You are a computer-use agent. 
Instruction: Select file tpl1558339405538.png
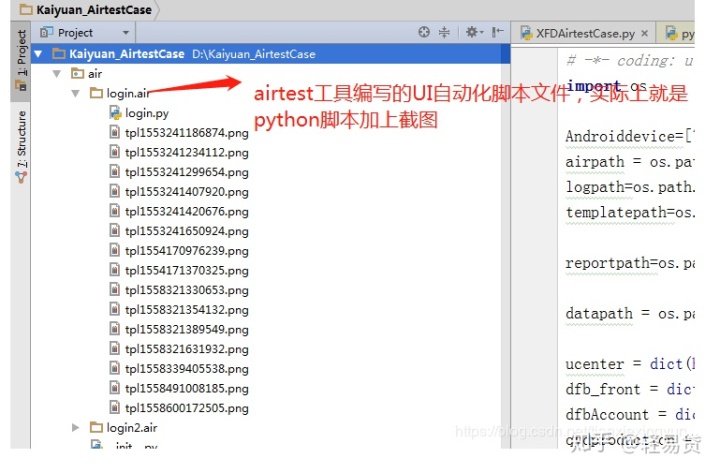pos(187,369)
